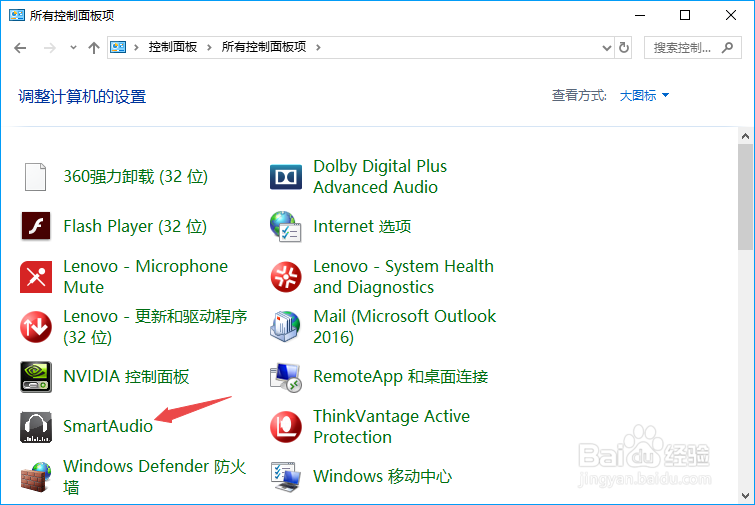This screenshot has width=755, height=505.
Task: Click the Windows 移动中心 icon
Action: tap(286, 477)
